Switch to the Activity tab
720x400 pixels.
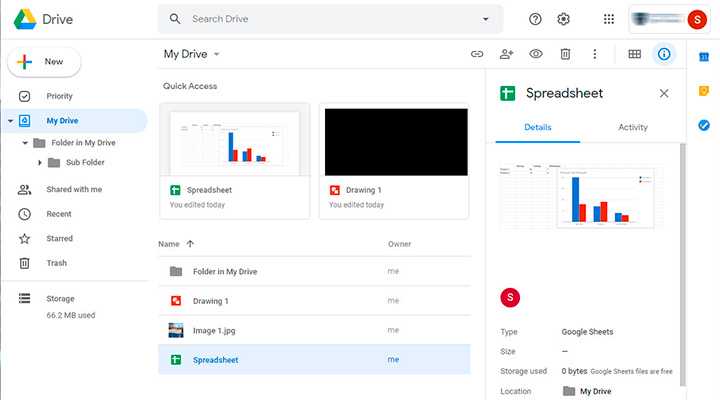point(632,127)
